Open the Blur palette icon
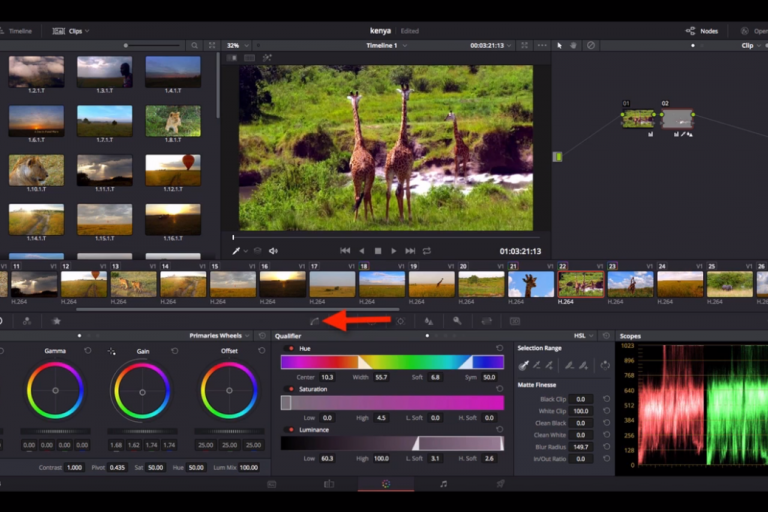768x512 pixels. pyautogui.click(x=429, y=321)
